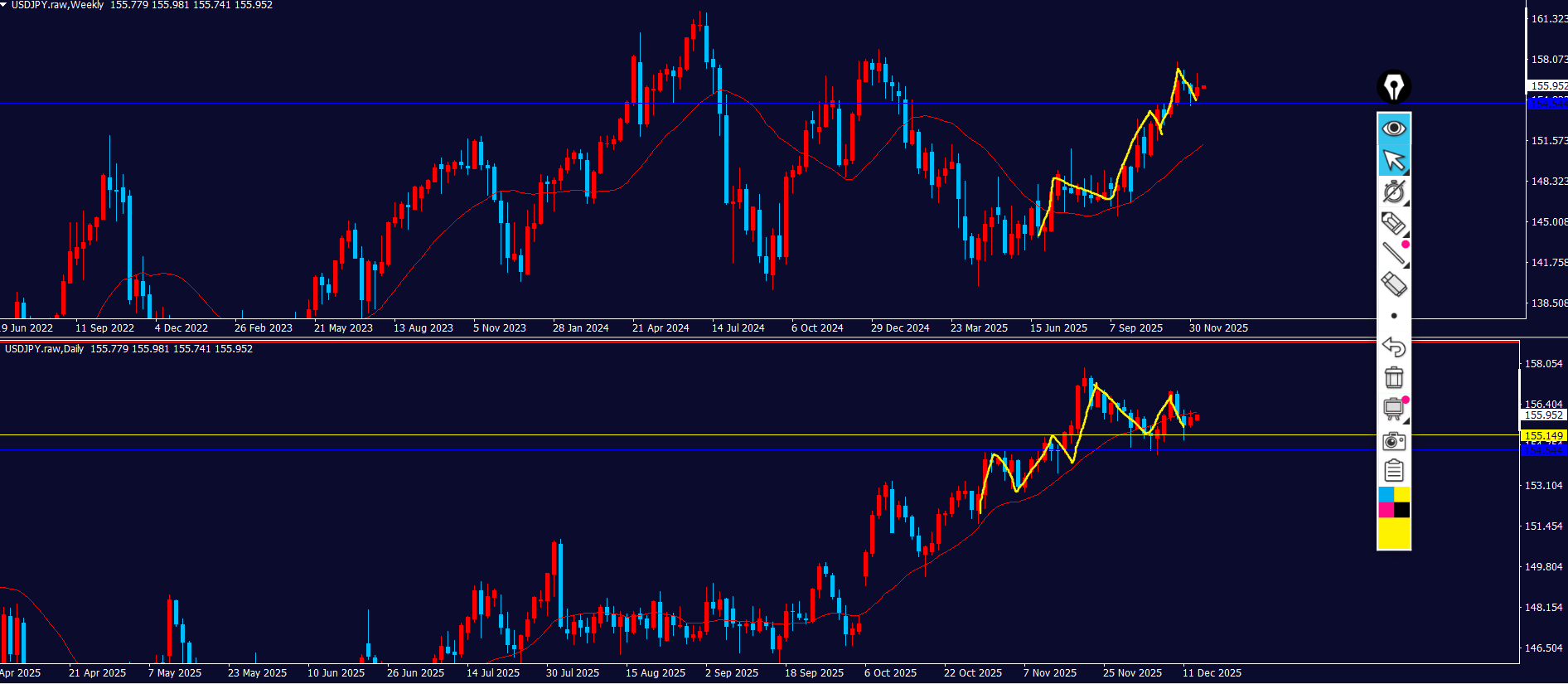Pick the cyan color swatch

click(x=1386, y=495)
